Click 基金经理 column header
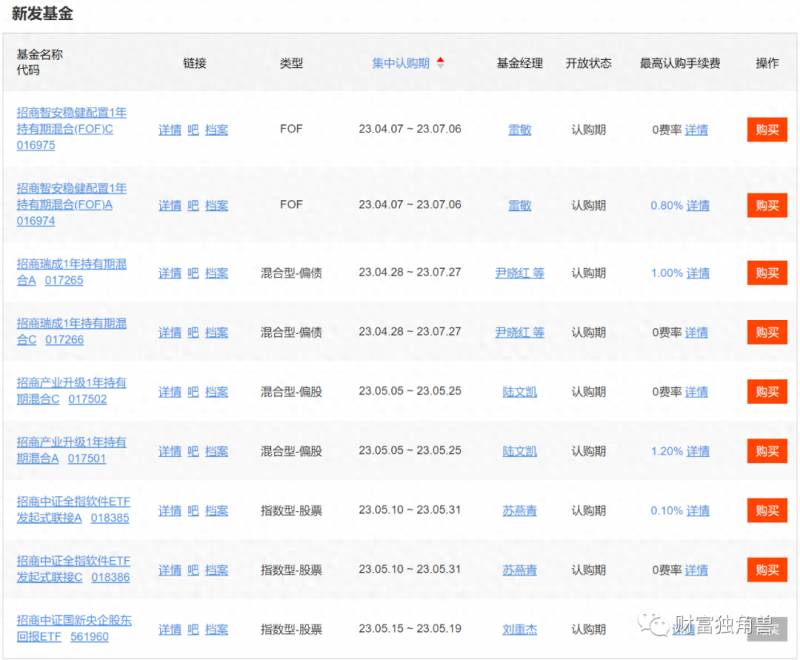Viewport: 800px width, 660px height. 519,63
